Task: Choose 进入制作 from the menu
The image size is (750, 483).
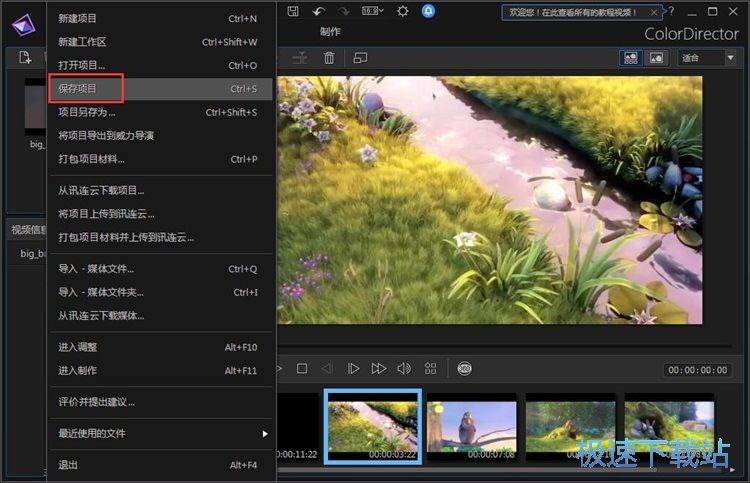Action: (161, 371)
